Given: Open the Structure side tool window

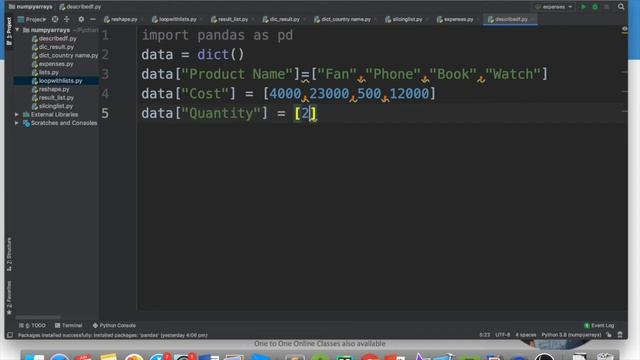Looking at the screenshot, I should 9,255.
